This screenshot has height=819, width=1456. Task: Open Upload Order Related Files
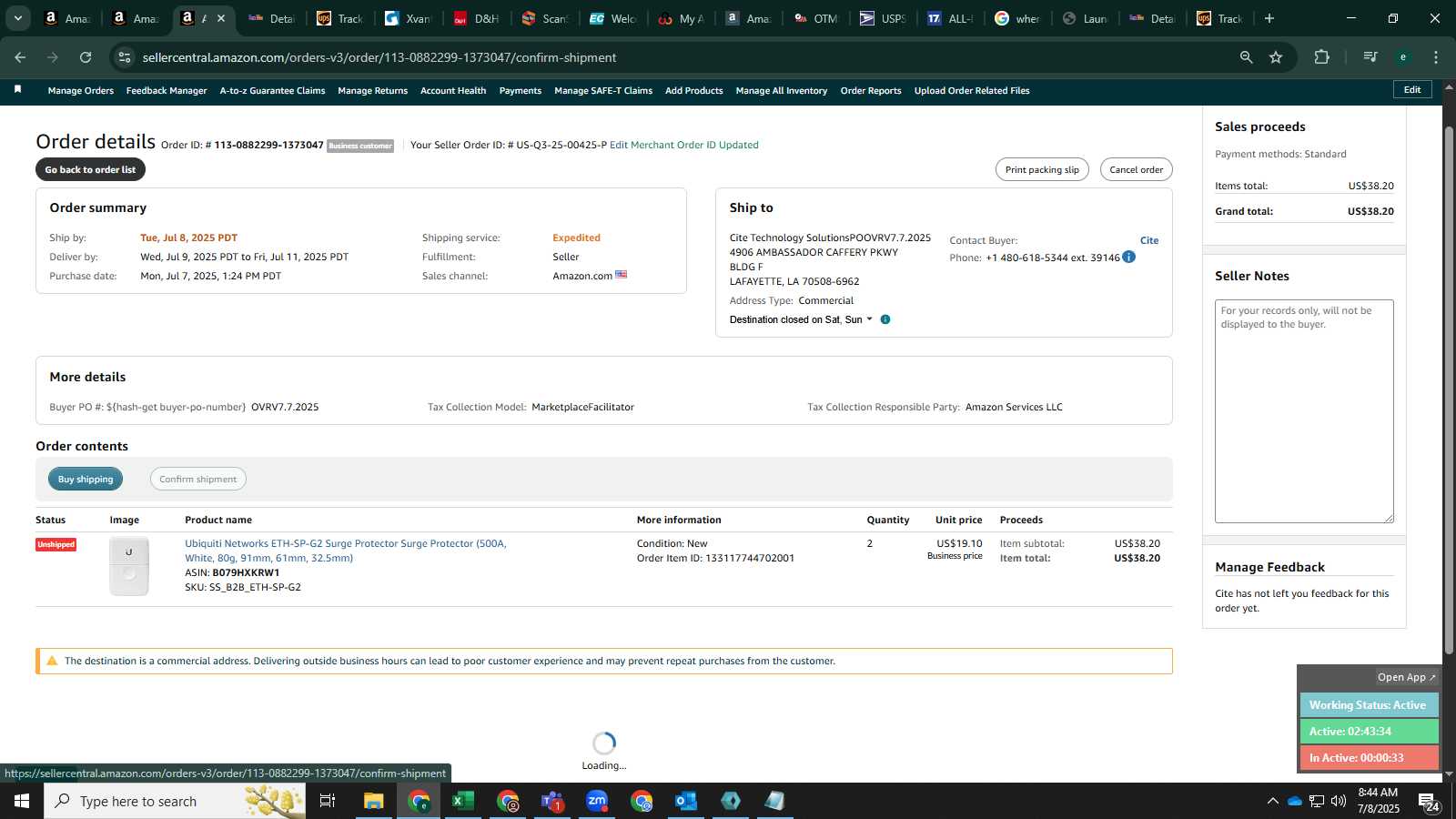(972, 90)
